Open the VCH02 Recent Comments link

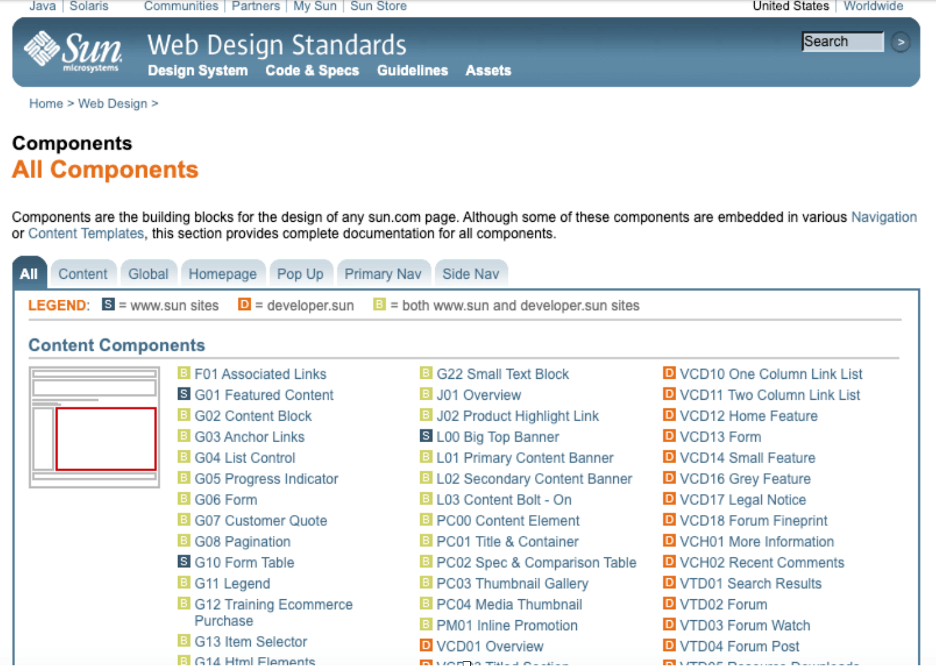762,562
